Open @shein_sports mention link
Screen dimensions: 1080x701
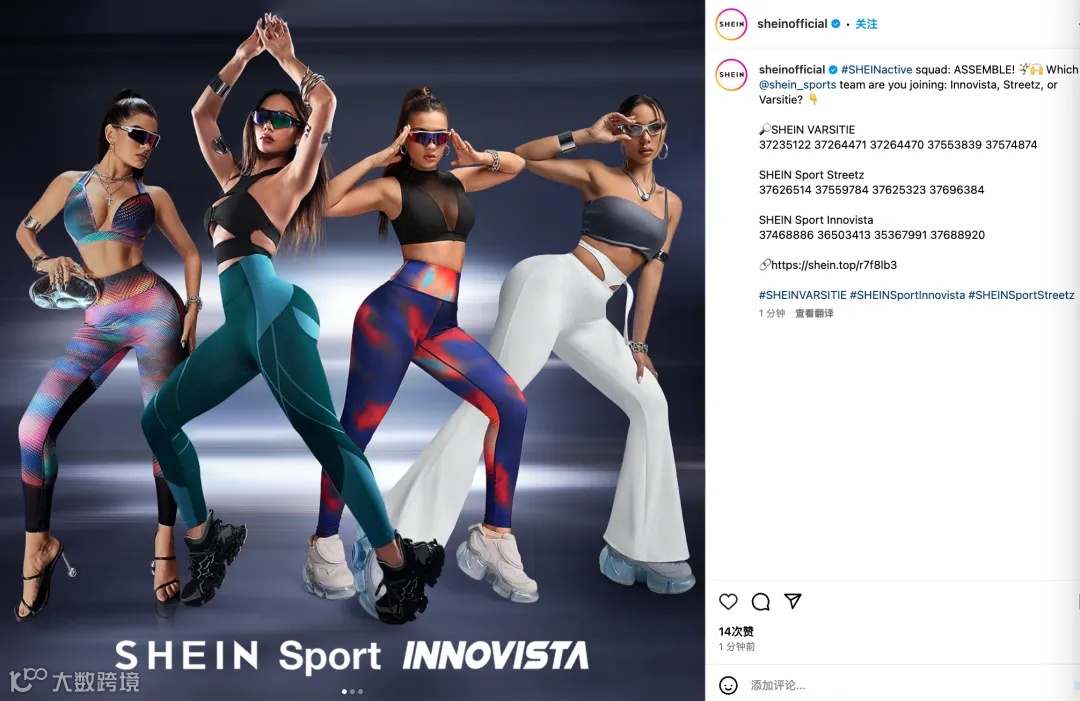tap(798, 85)
